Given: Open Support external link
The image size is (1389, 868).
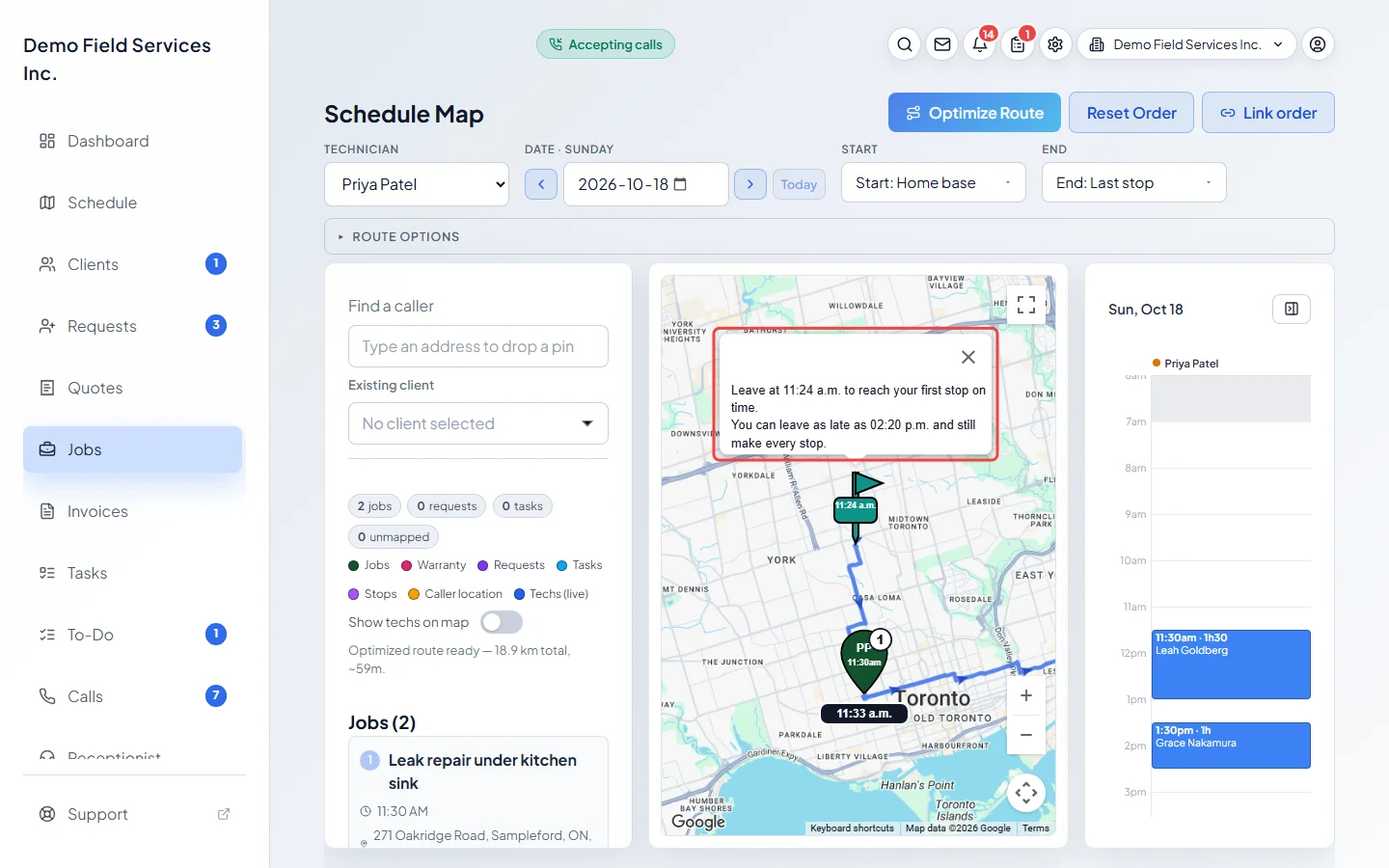Looking at the screenshot, I should [132, 814].
